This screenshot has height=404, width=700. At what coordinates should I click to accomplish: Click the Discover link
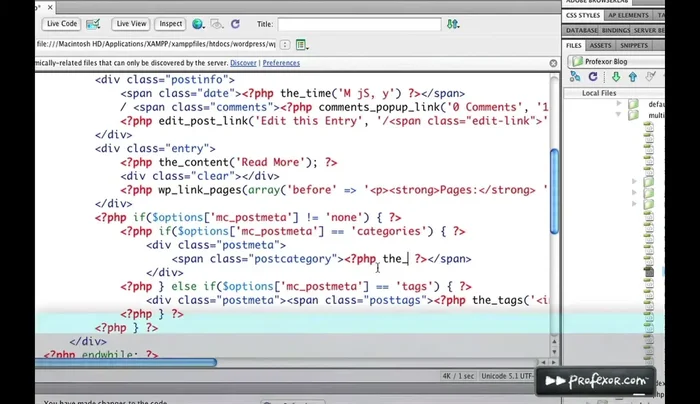click(243, 63)
